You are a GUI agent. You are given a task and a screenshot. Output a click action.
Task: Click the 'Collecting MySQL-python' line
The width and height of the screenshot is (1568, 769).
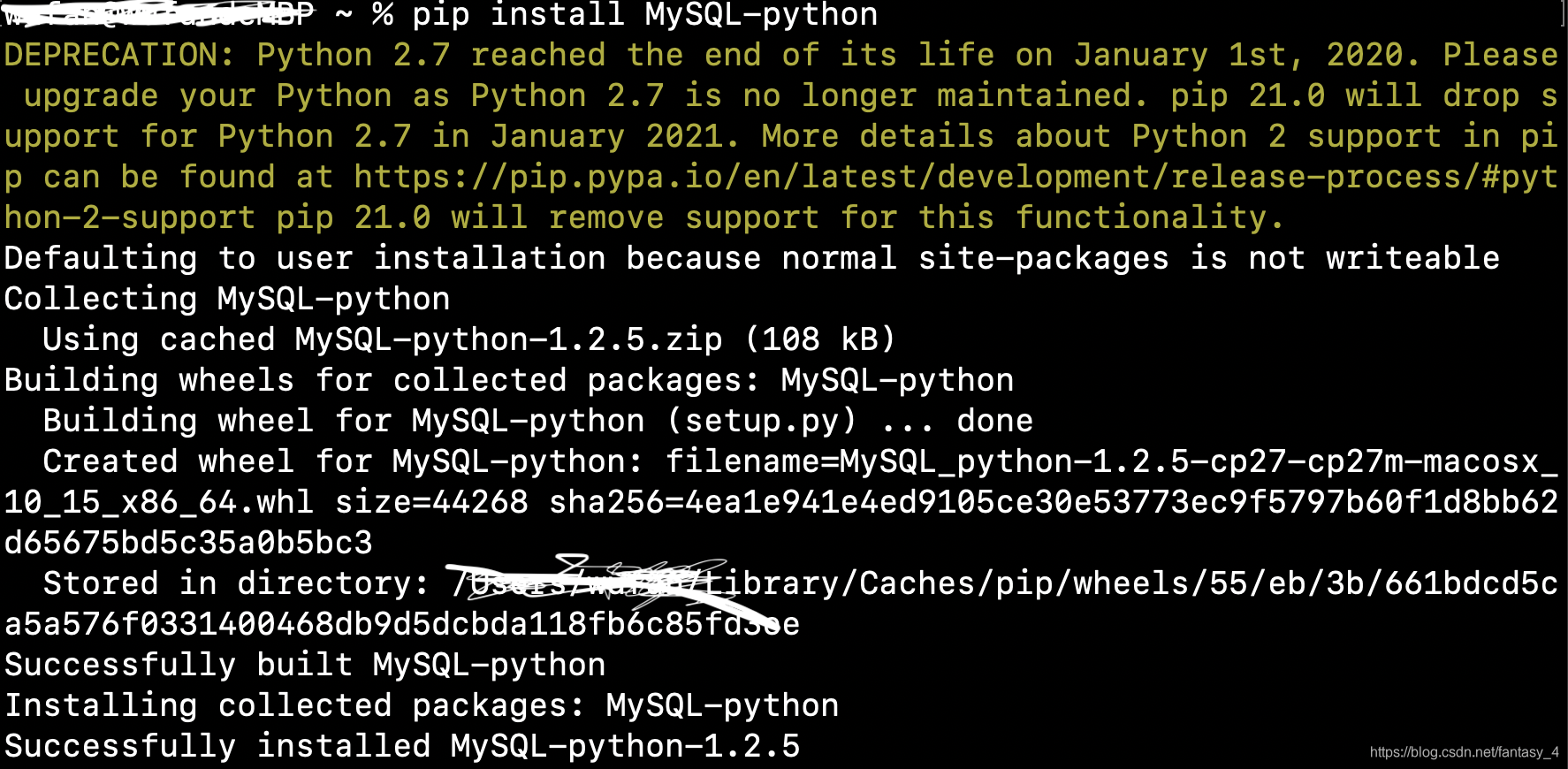tap(227, 299)
